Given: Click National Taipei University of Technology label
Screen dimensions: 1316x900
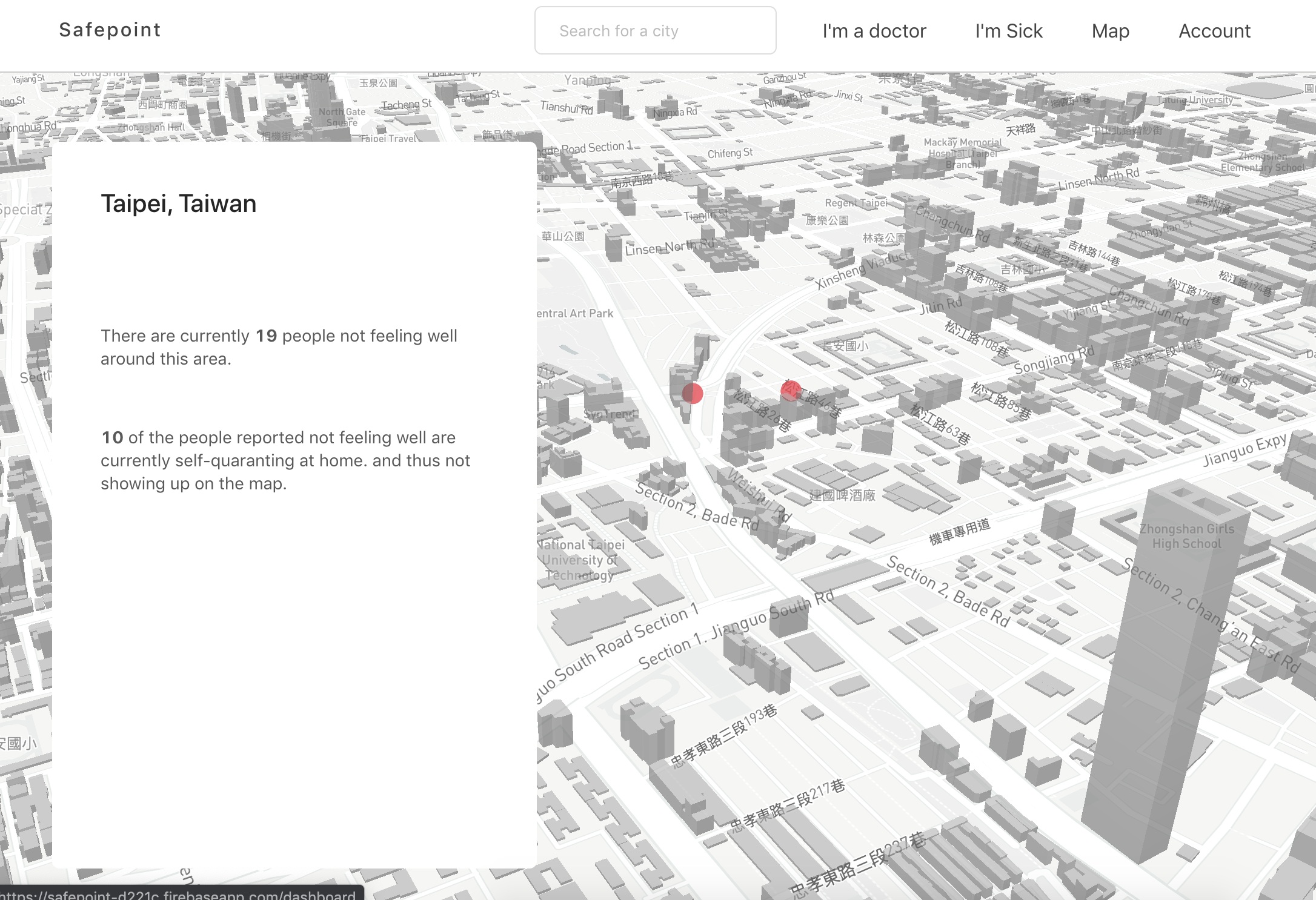Looking at the screenshot, I should point(580,560).
